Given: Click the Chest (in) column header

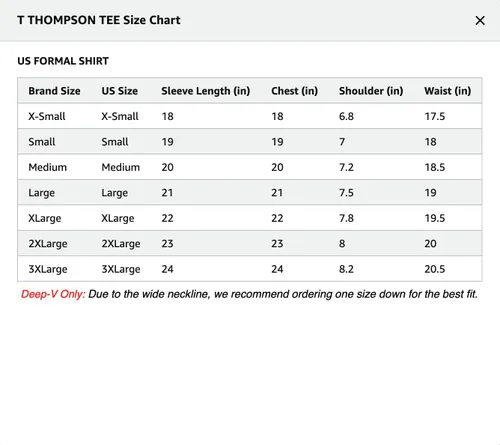Looking at the screenshot, I should click(294, 91).
